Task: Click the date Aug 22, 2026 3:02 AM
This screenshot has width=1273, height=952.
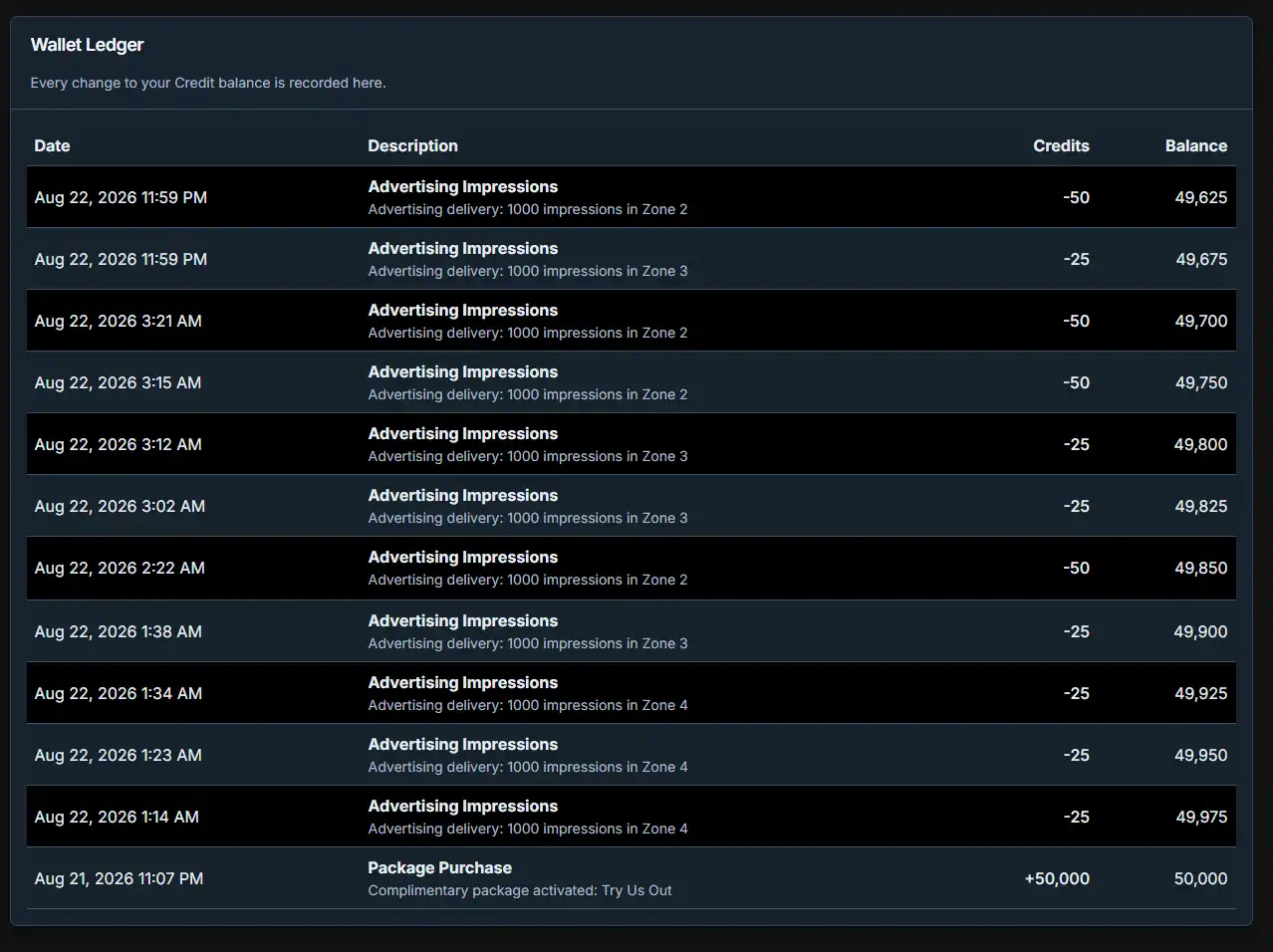Action: pos(120,506)
